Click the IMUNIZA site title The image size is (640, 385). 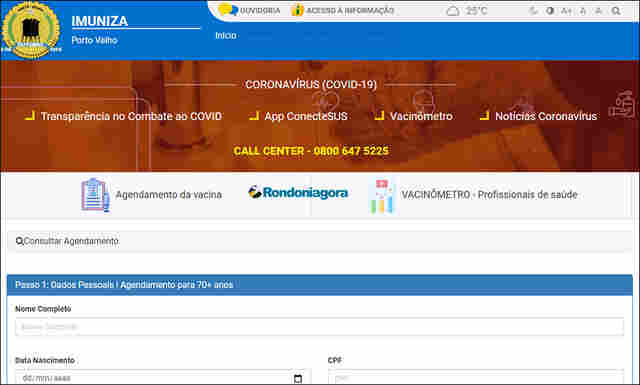coord(100,21)
